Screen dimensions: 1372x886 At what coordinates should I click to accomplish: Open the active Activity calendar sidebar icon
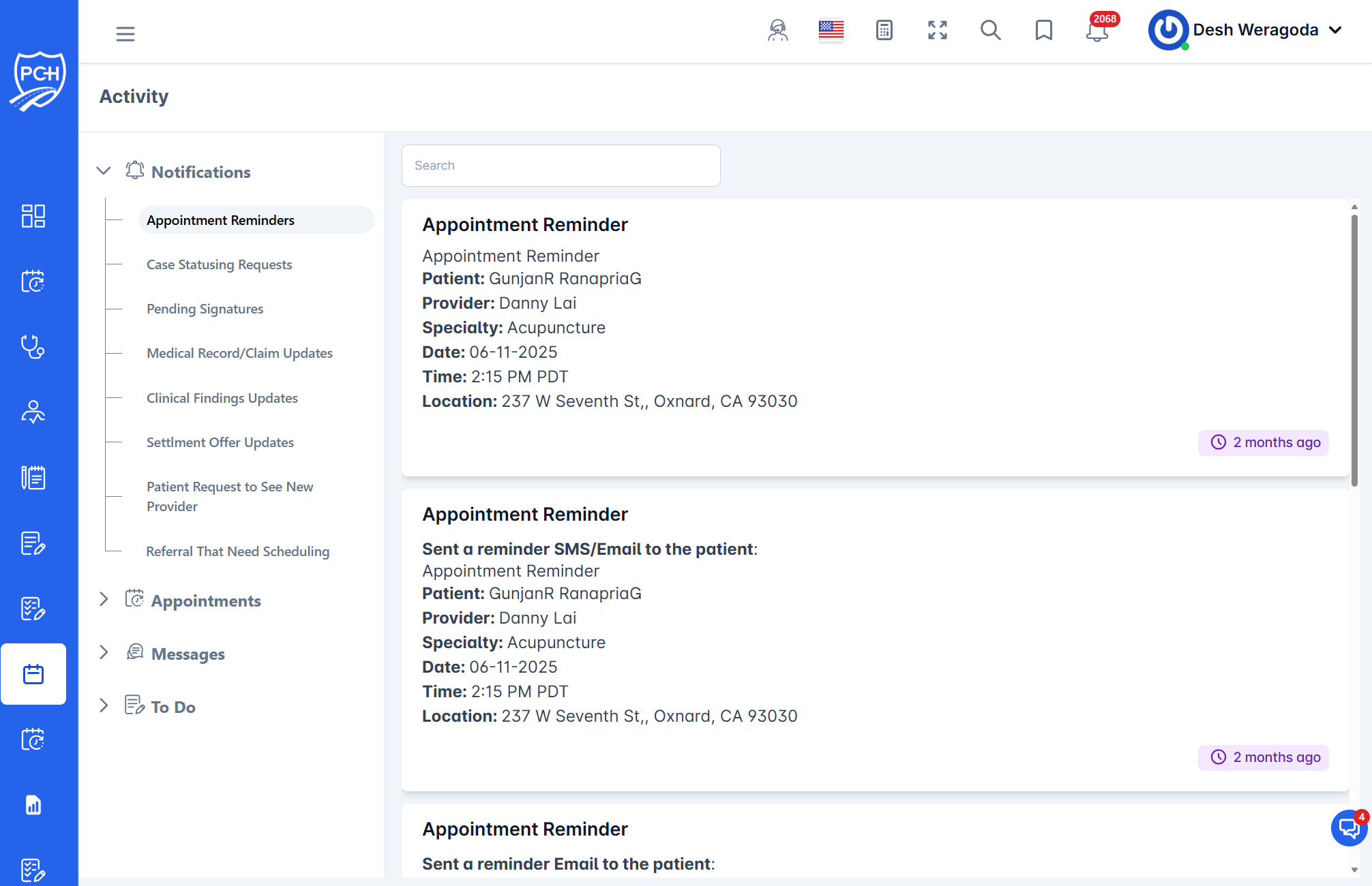pyautogui.click(x=33, y=674)
